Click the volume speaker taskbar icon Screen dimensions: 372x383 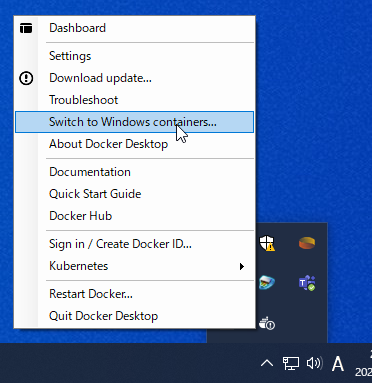pos(314,363)
